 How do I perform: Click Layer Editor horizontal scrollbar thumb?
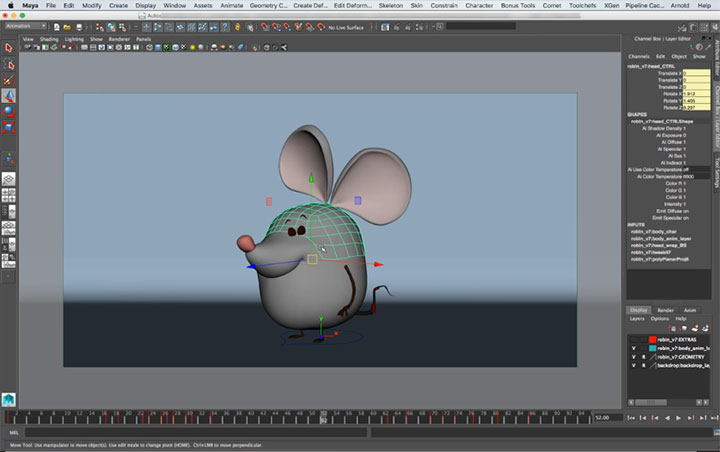651,402
